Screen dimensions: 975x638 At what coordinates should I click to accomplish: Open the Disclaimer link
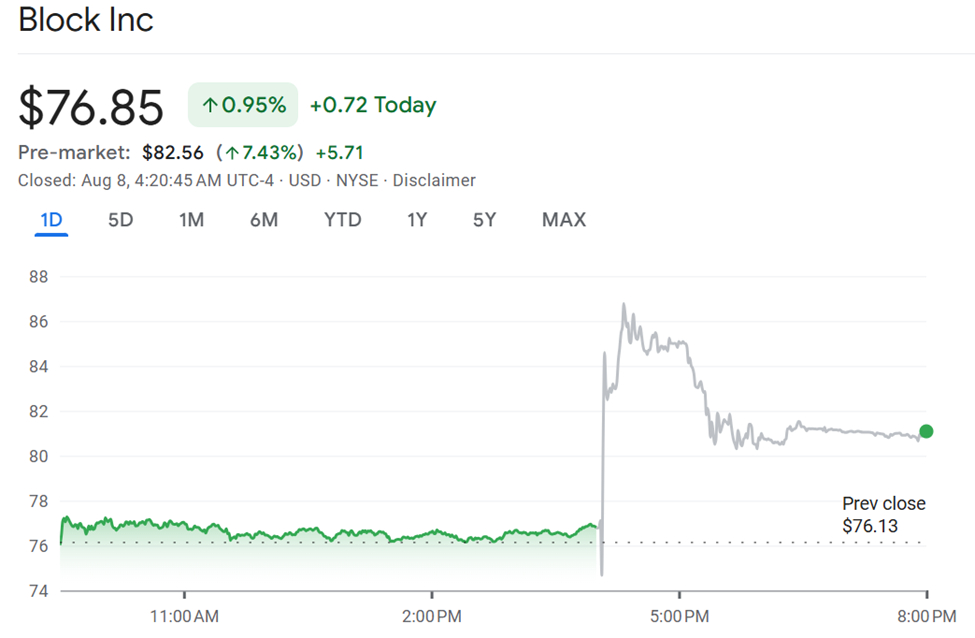point(435,181)
